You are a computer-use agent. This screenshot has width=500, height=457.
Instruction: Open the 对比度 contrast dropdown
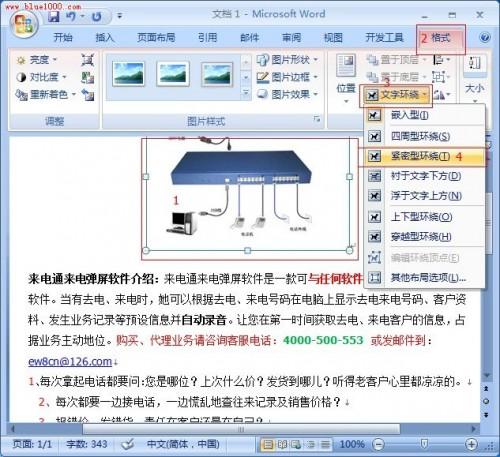point(41,77)
